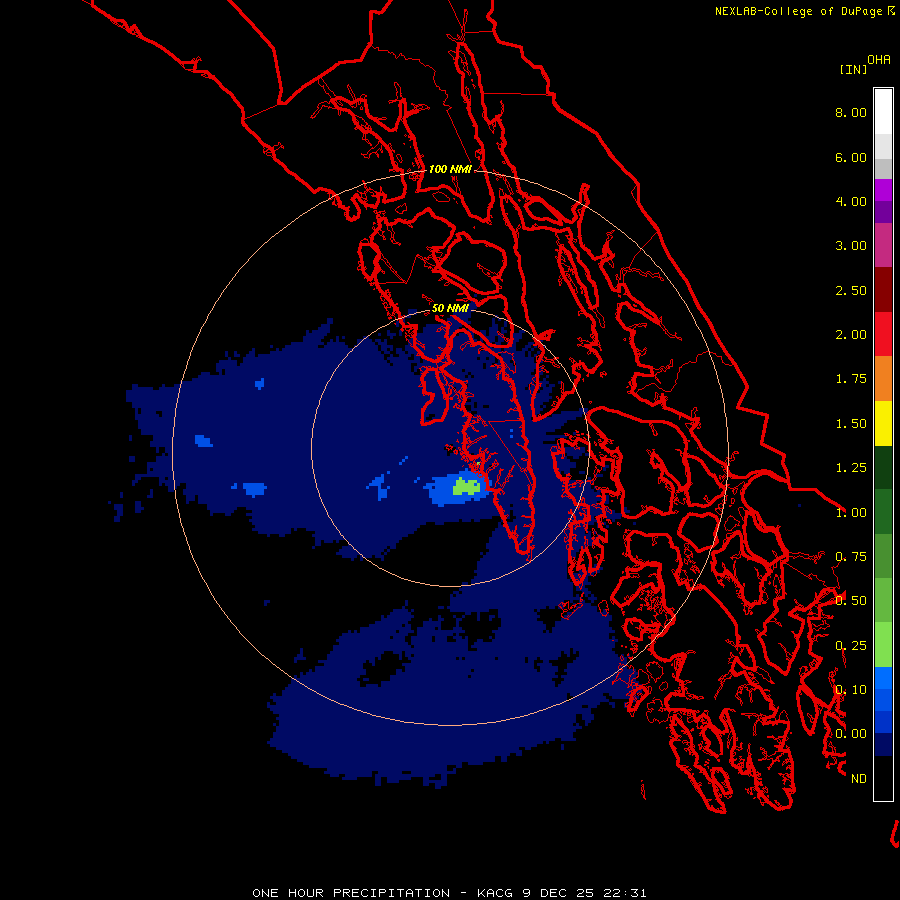Click the 50 NMI range ring label
This screenshot has height=900, width=900.
[x=450, y=308]
